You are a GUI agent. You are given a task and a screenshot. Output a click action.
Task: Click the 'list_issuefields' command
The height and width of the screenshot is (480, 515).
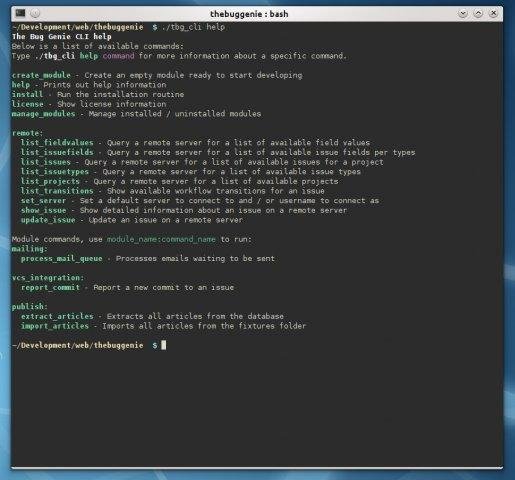[x=57, y=152]
